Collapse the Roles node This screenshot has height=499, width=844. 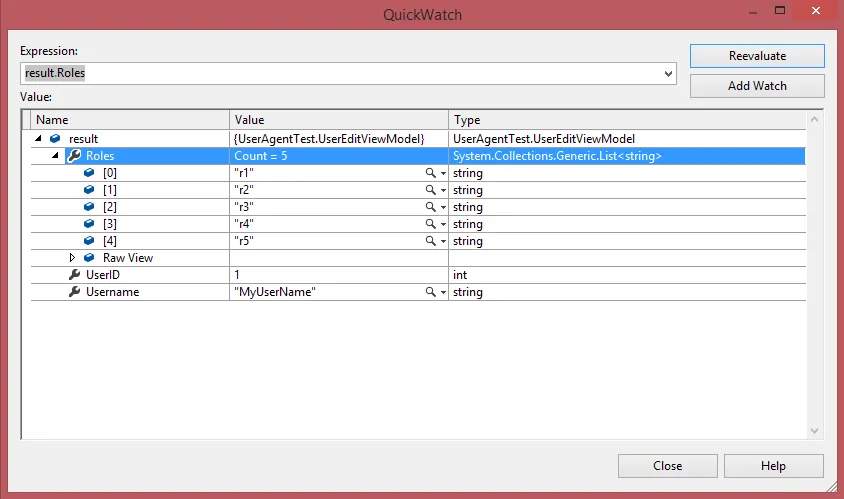tap(55, 156)
